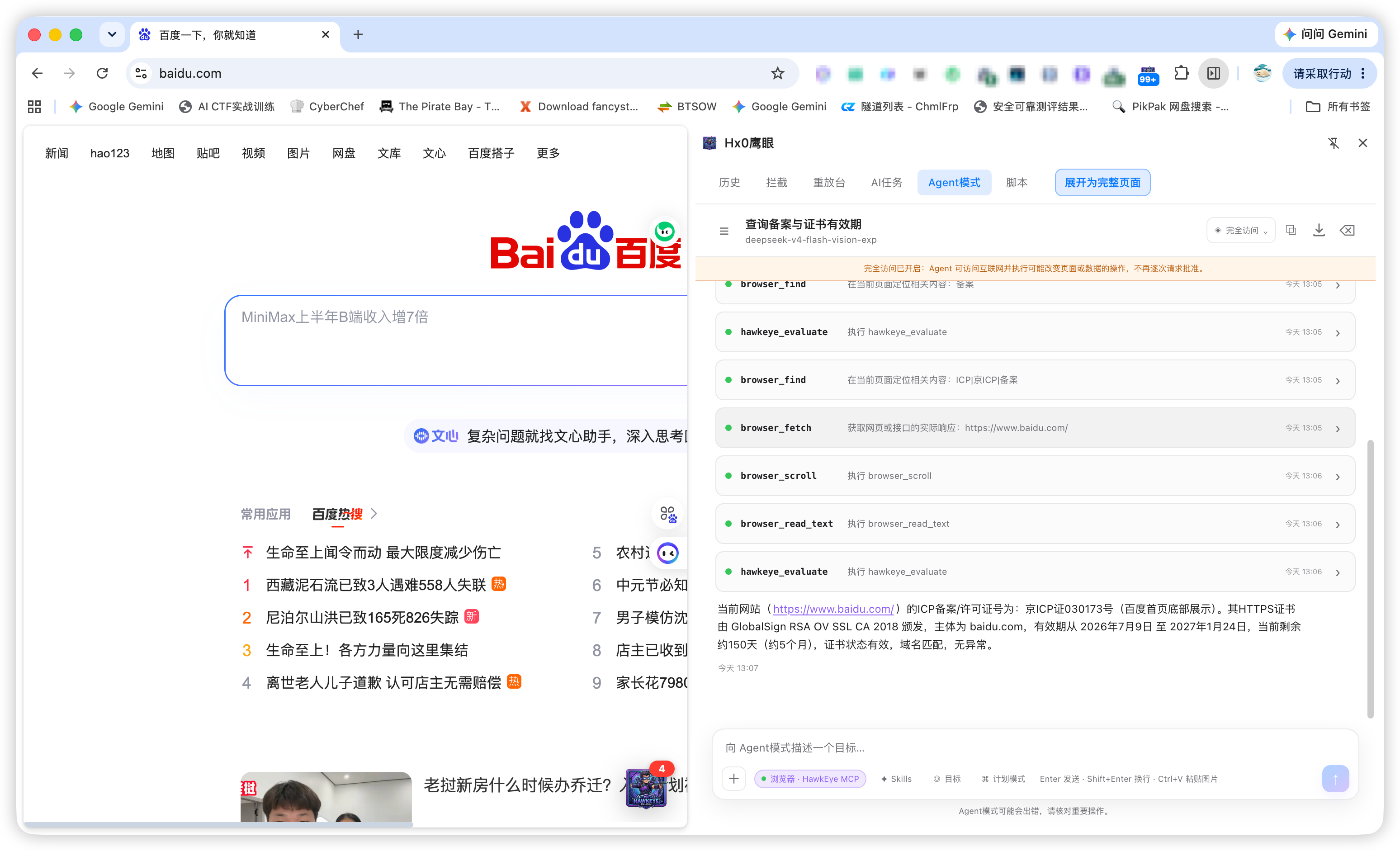Open the Chrome apps grid in bookmarks bar
Image resolution: width=1400 pixels, height=851 pixels.
coord(34,106)
